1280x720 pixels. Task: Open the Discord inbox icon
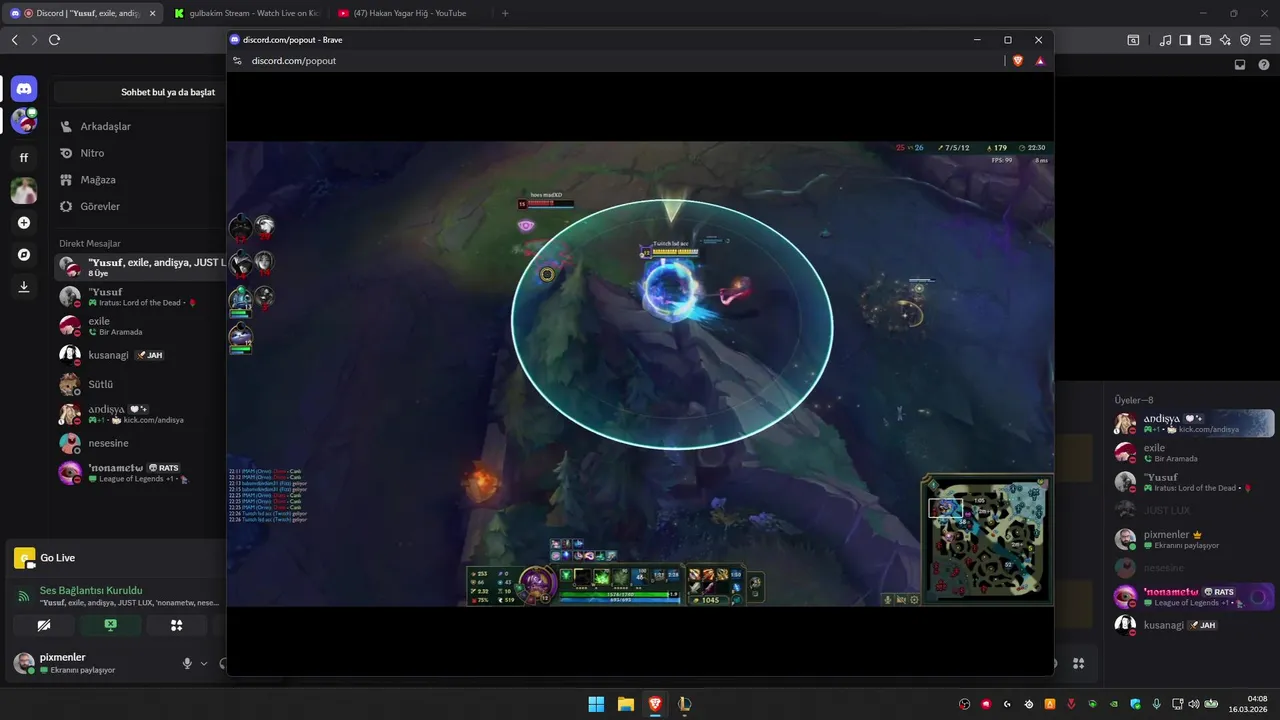pos(1240,65)
